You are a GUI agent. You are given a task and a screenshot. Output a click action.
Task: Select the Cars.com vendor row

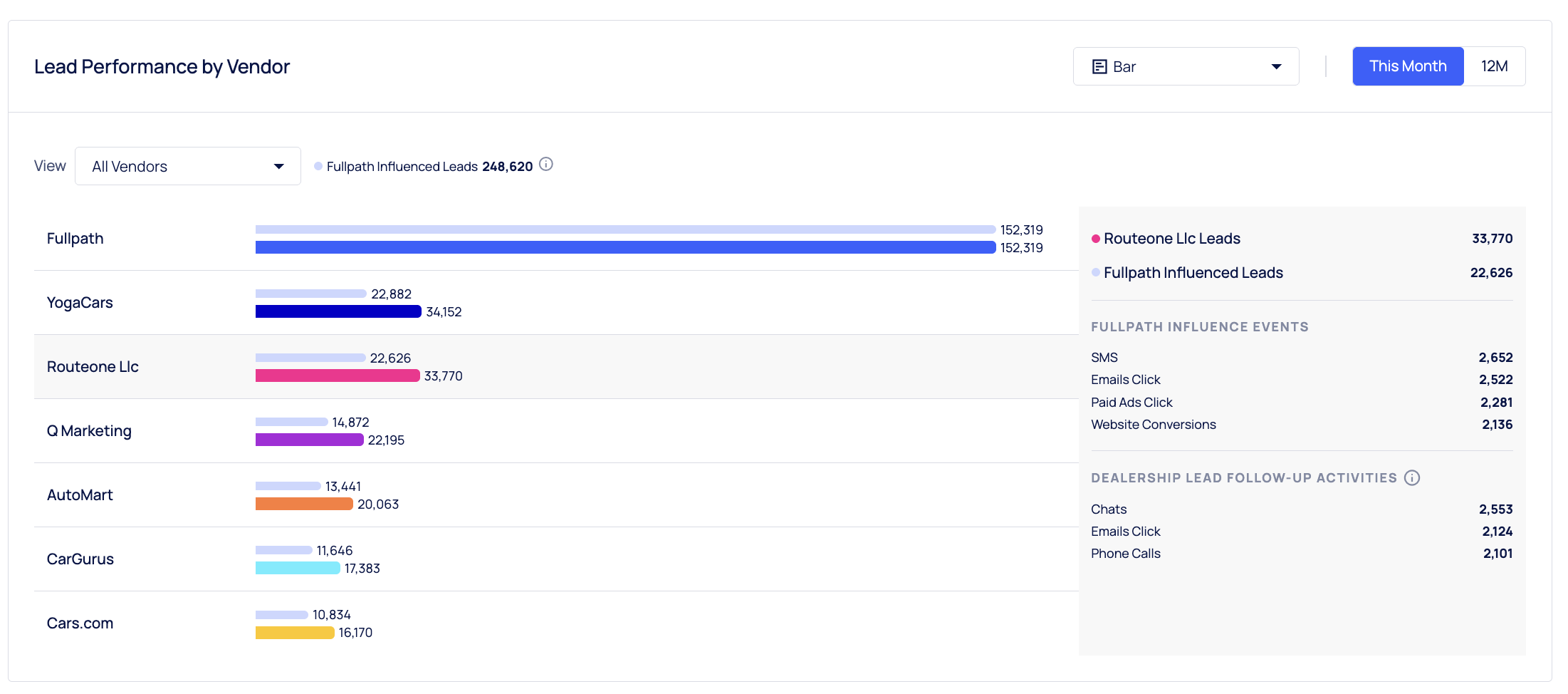coord(80,623)
